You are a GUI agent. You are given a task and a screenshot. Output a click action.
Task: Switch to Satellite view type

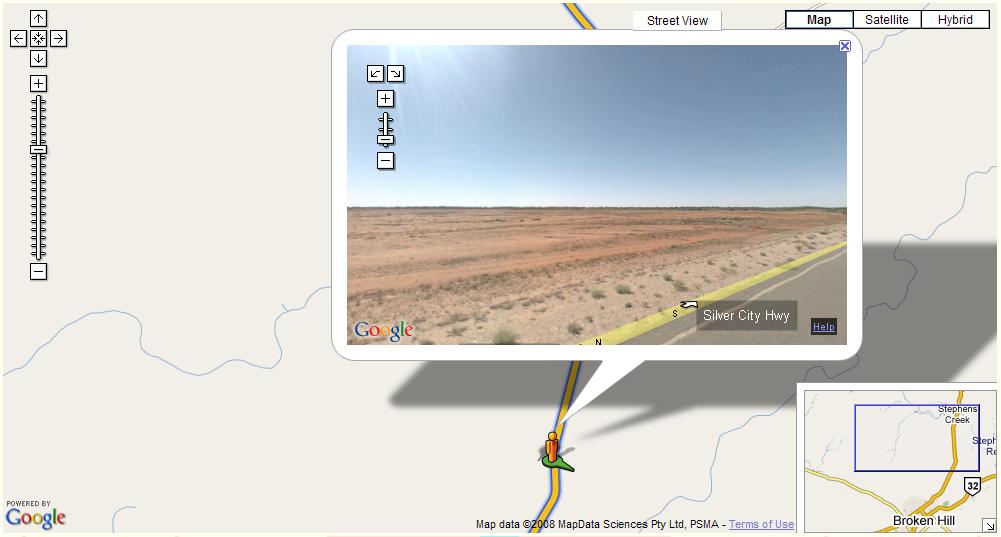tap(887, 20)
